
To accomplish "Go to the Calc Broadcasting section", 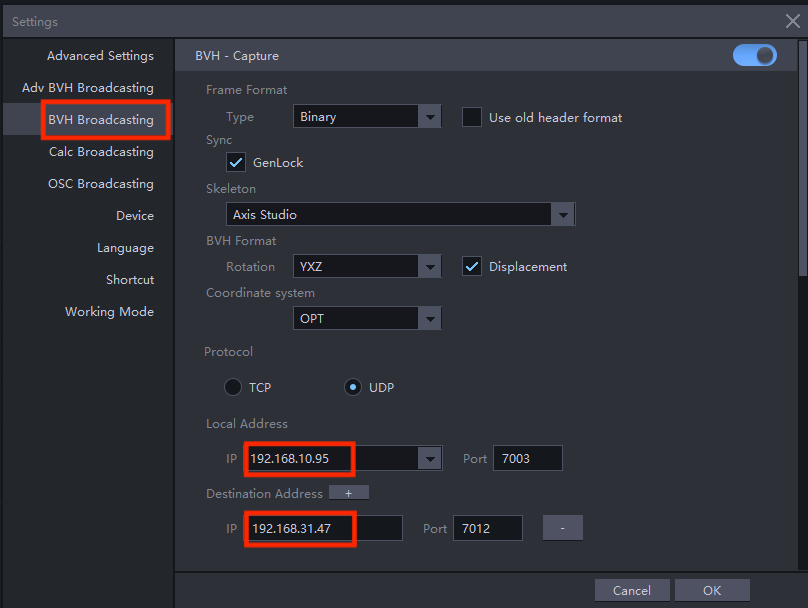I will [101, 152].
